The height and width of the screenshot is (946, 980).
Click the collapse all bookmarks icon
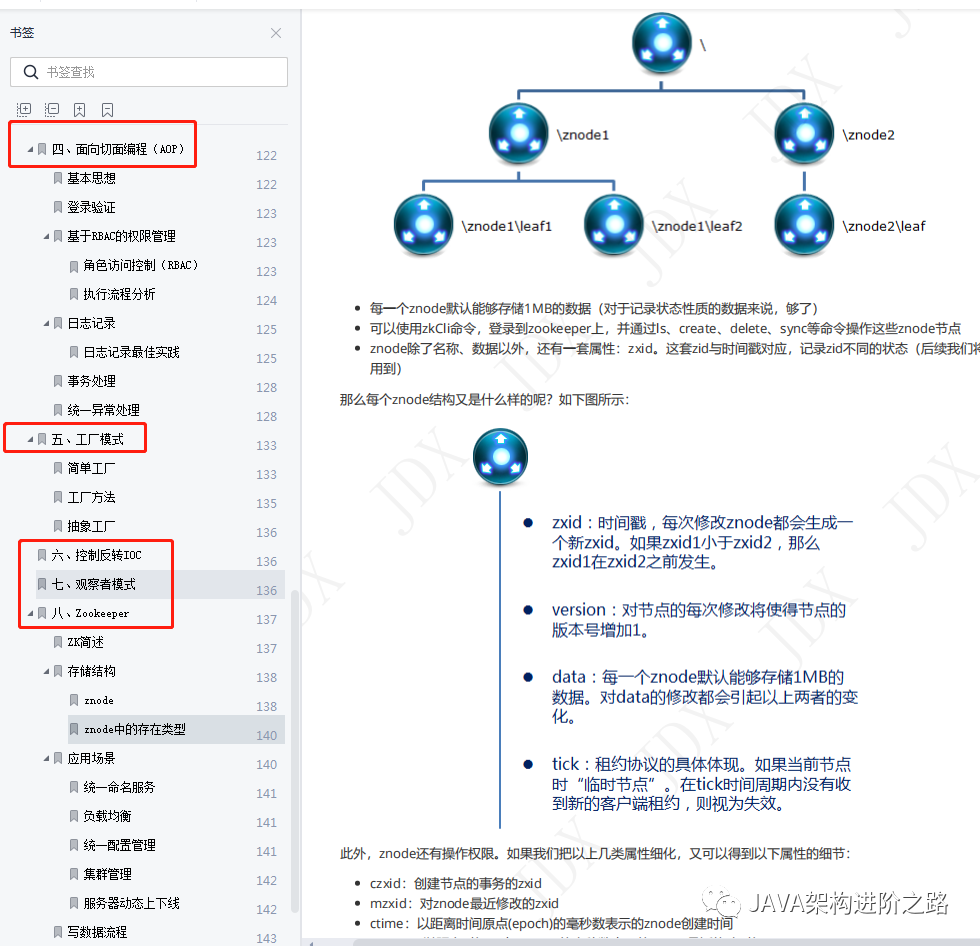tap(51, 109)
